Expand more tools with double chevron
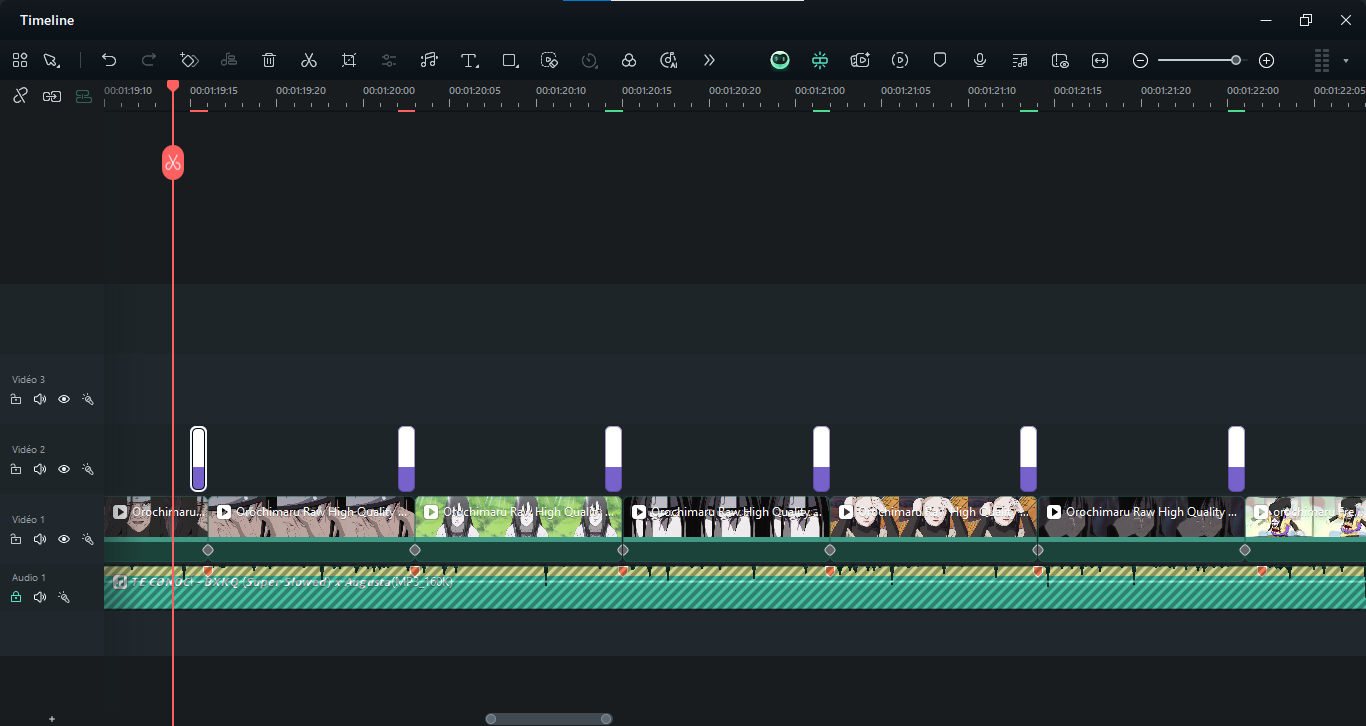Image resolution: width=1366 pixels, height=726 pixels. click(x=709, y=60)
